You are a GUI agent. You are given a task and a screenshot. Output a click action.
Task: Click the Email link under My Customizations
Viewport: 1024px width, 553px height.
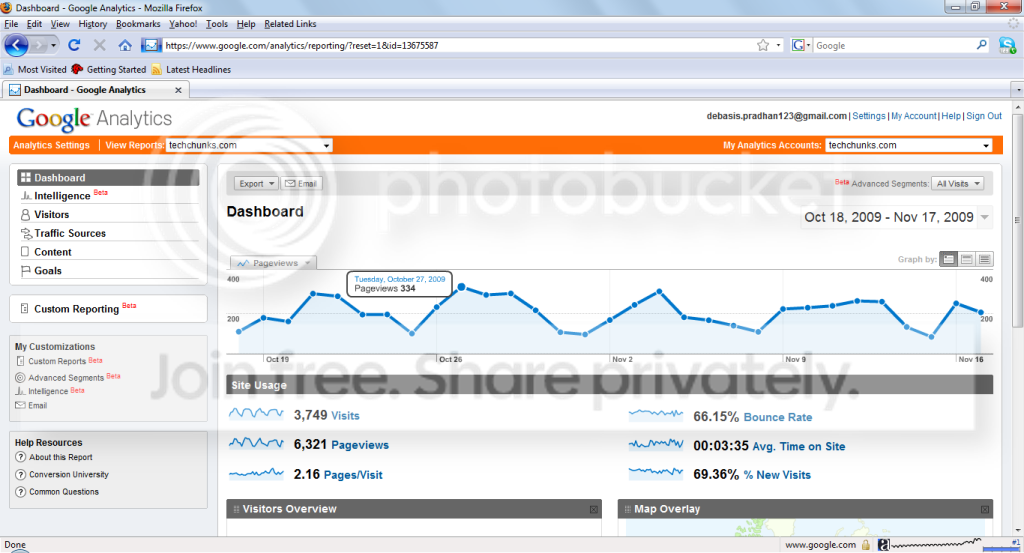click(x=37, y=405)
